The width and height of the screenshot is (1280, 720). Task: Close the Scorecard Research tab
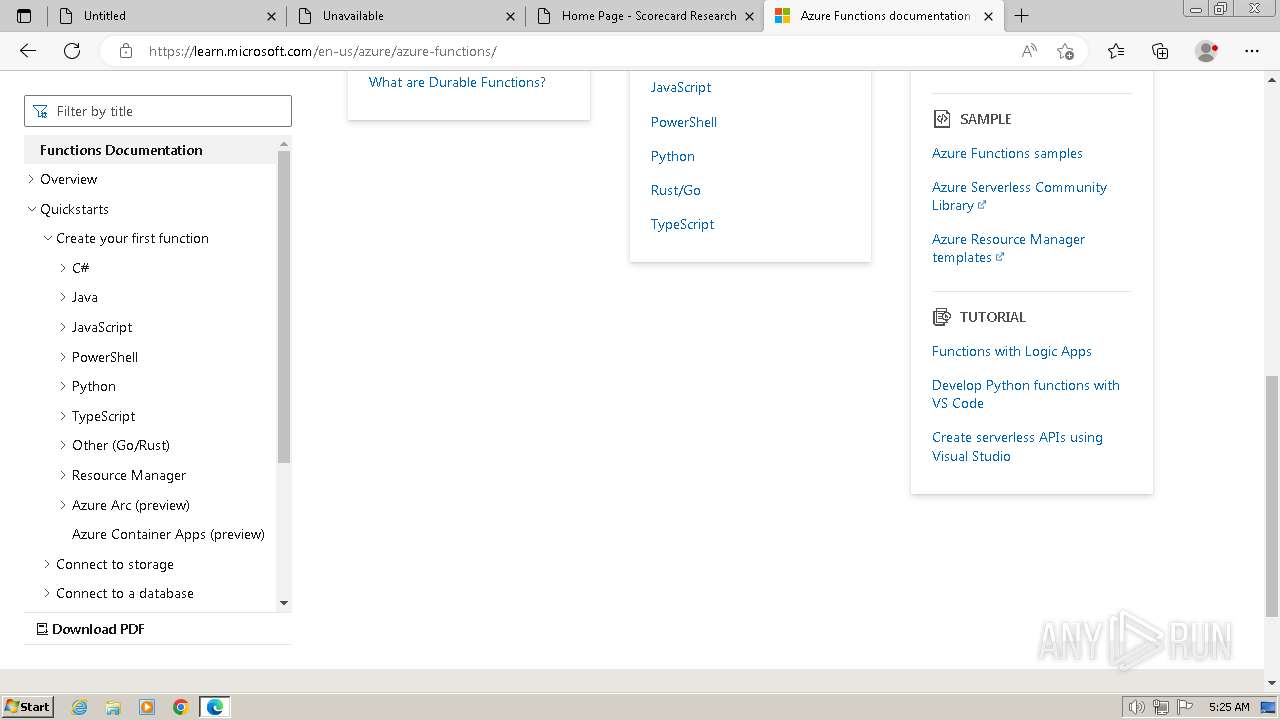[x=750, y=16]
